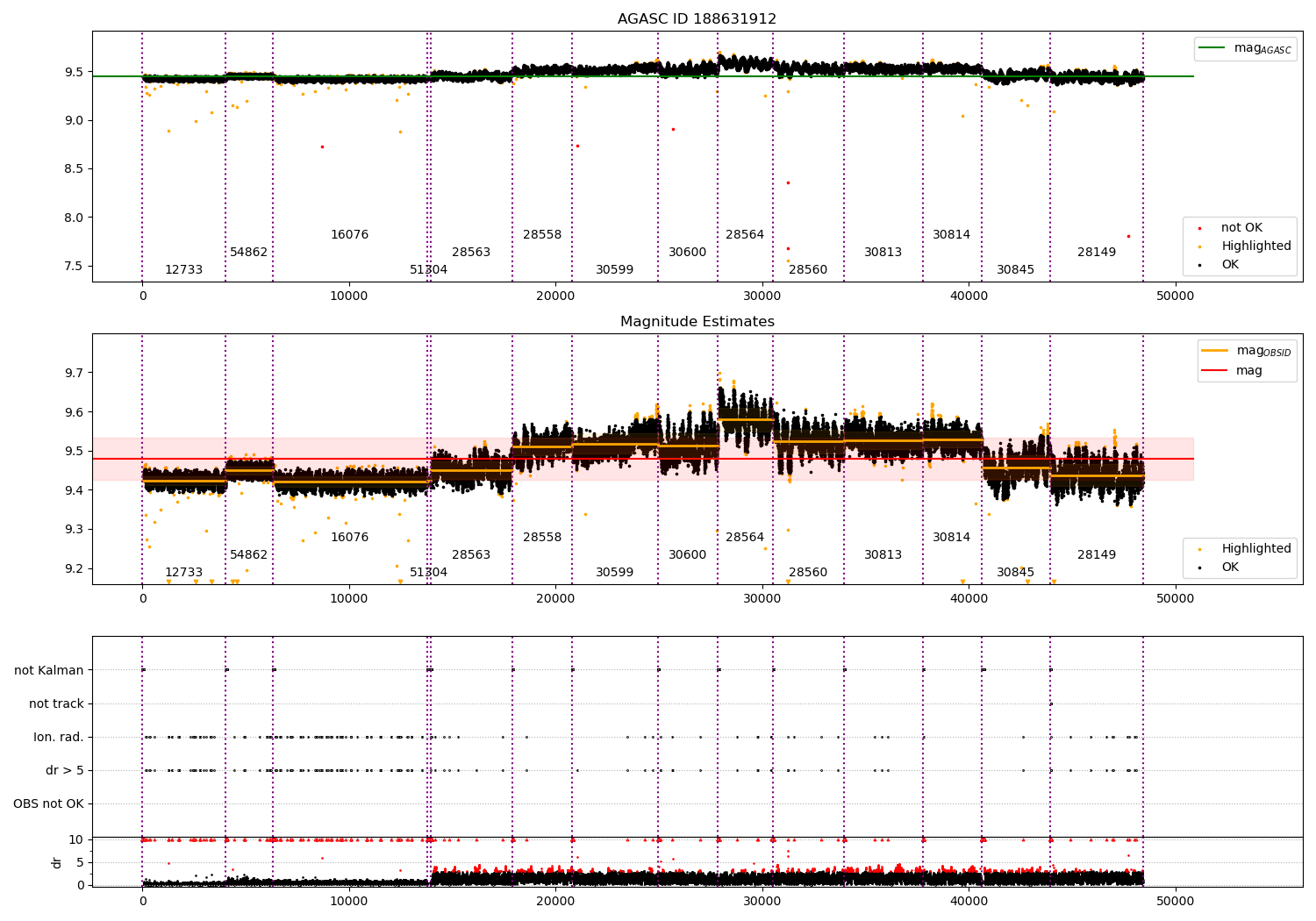This screenshot has width=1316, height=921.
Task: Click the 30000 x-axis tick under Magnitude Estimates plot
Action: tap(762, 598)
